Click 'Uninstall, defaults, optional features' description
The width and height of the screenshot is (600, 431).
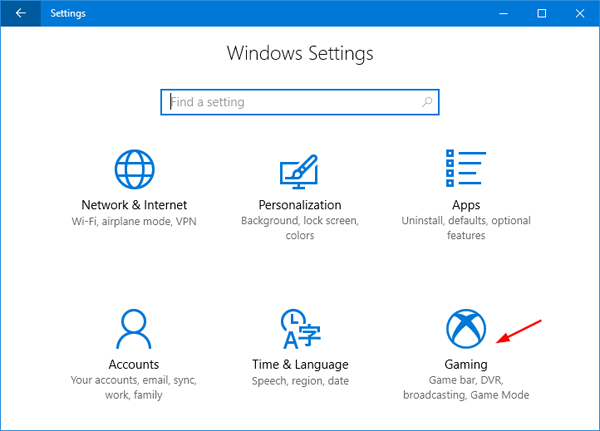tap(466, 228)
